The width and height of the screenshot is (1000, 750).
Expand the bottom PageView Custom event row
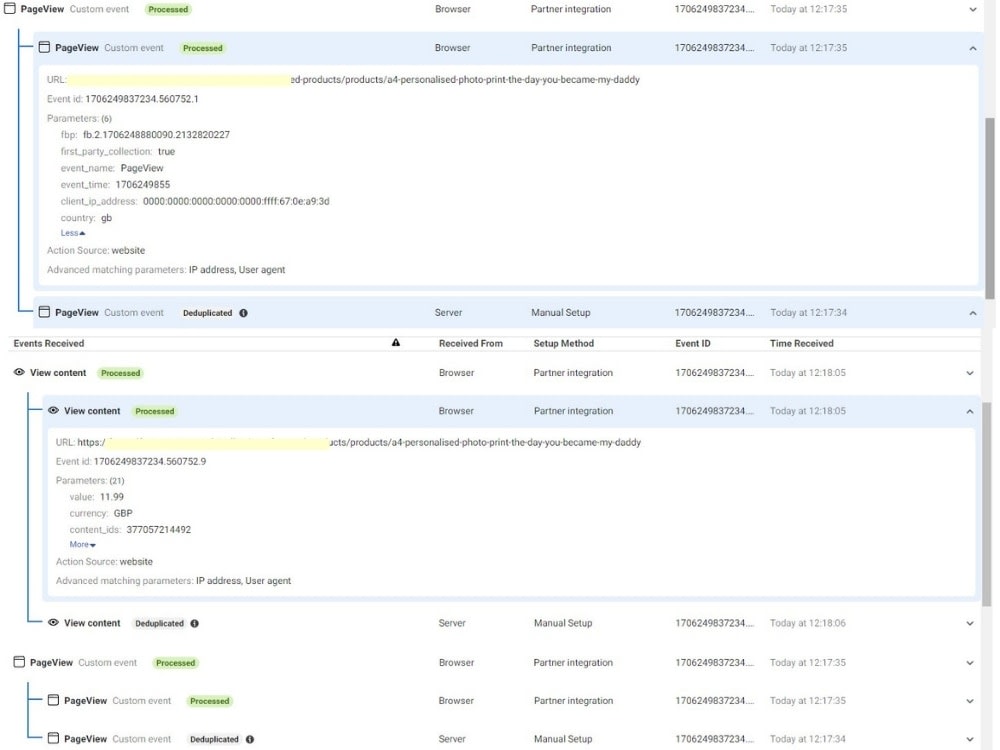click(969, 662)
